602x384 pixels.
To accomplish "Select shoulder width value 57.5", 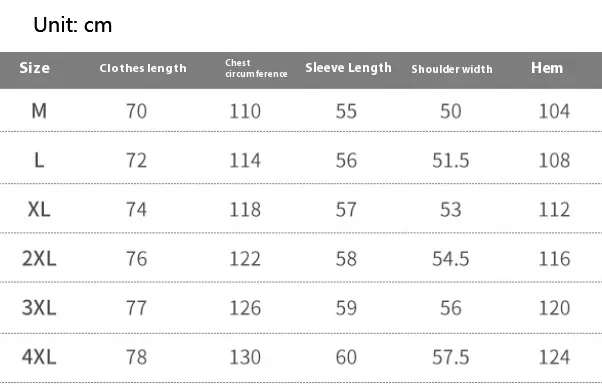I will click(451, 357).
